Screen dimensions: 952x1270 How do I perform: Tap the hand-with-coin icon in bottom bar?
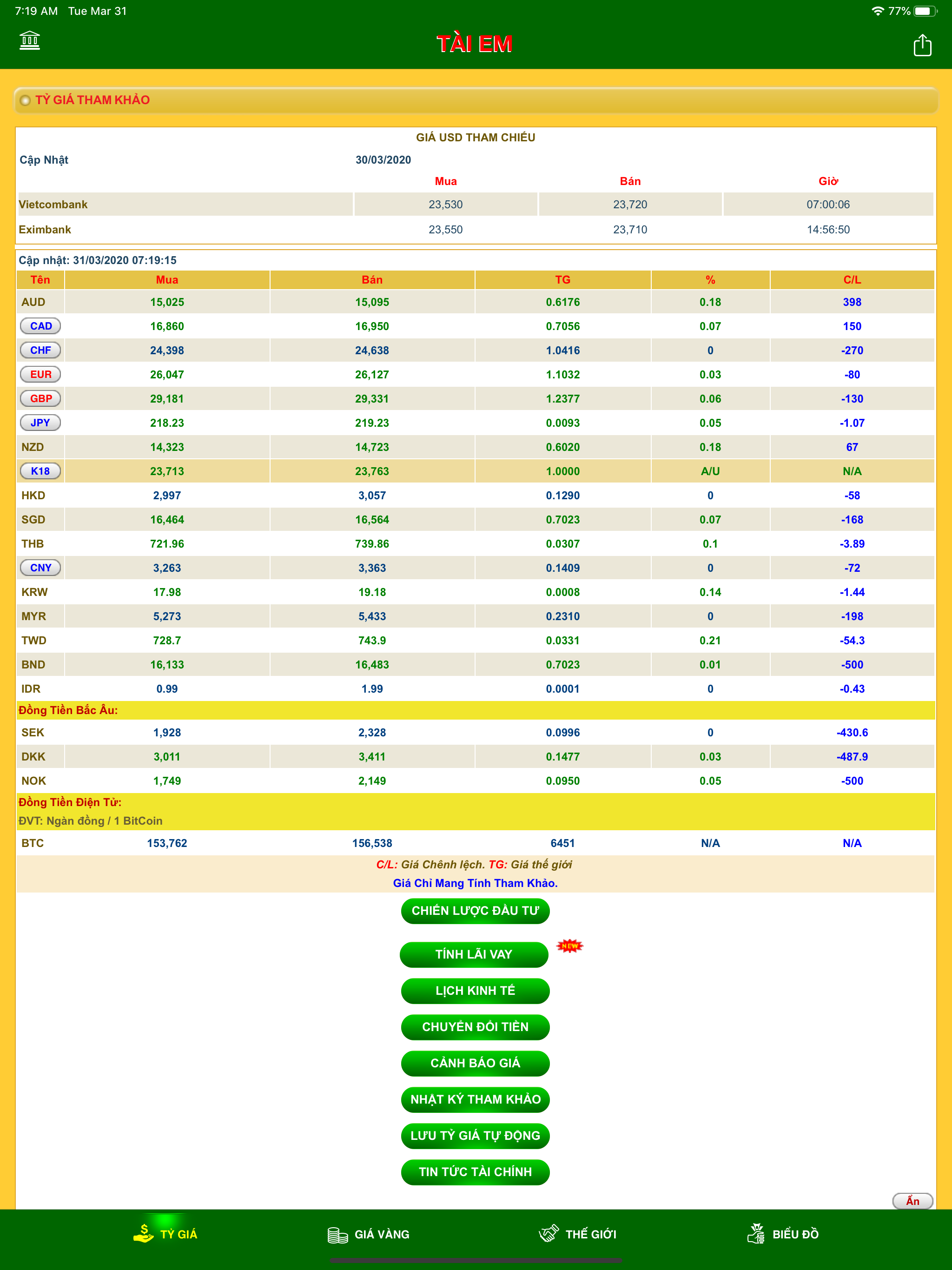point(143,1233)
